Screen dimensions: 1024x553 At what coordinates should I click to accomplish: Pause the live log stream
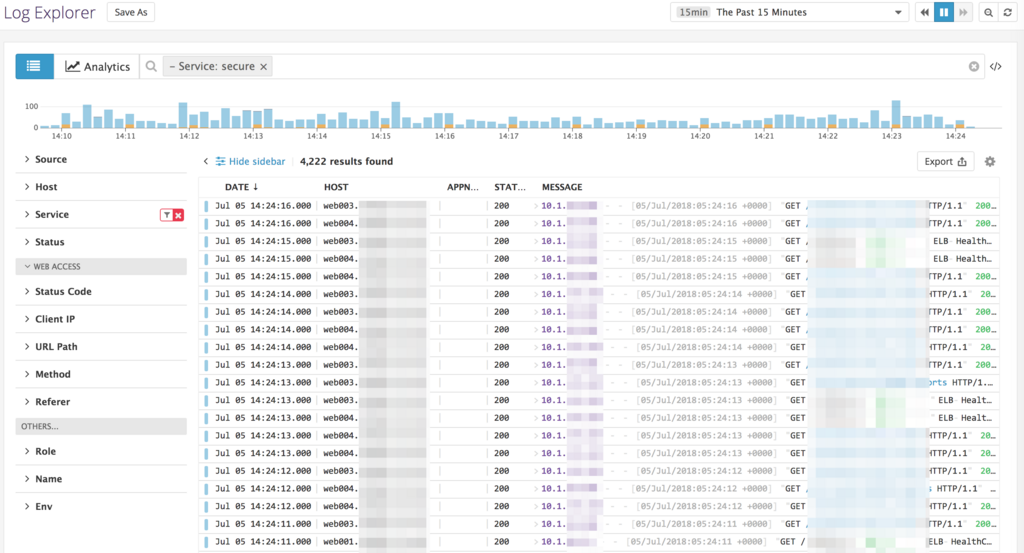point(944,12)
